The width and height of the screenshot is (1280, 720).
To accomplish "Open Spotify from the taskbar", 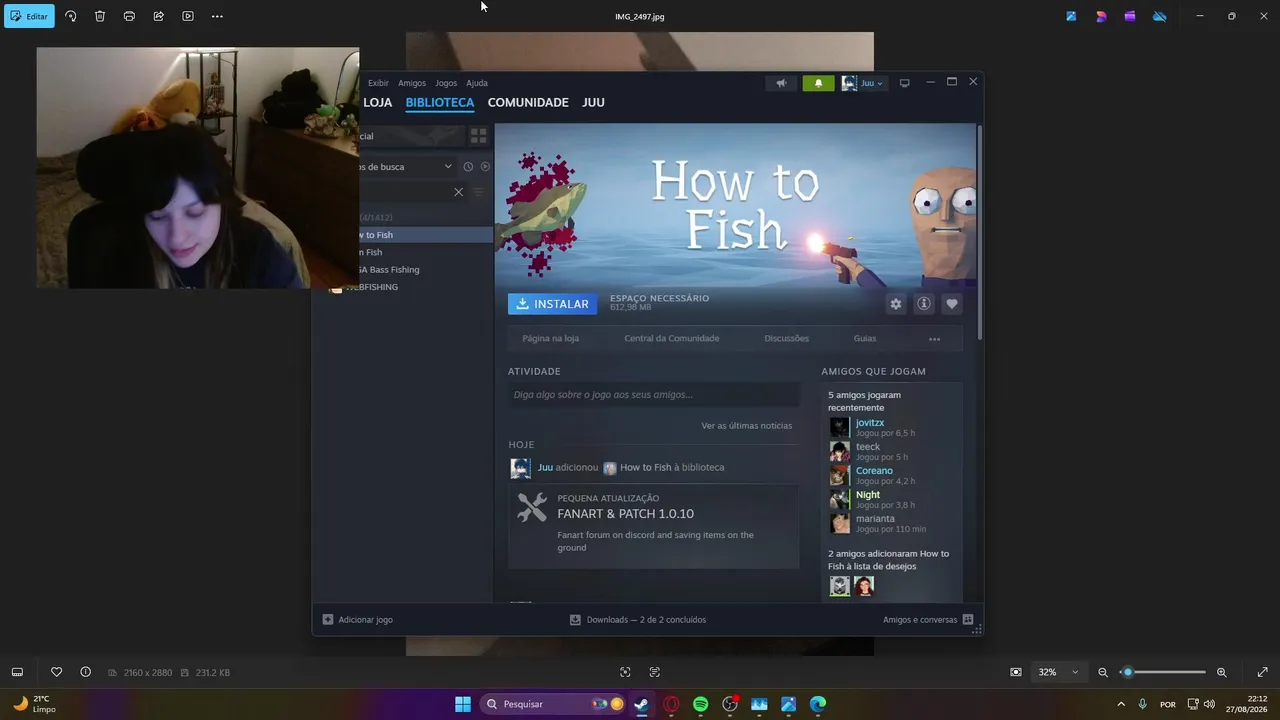I will pyautogui.click(x=700, y=704).
